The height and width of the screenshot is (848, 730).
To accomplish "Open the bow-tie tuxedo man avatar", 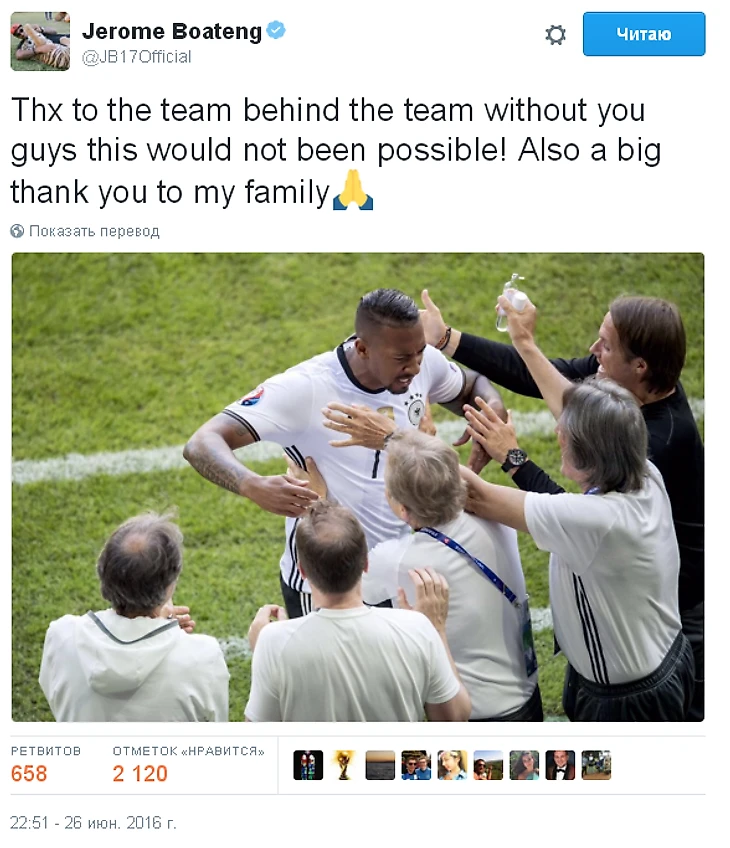I will tap(560, 765).
